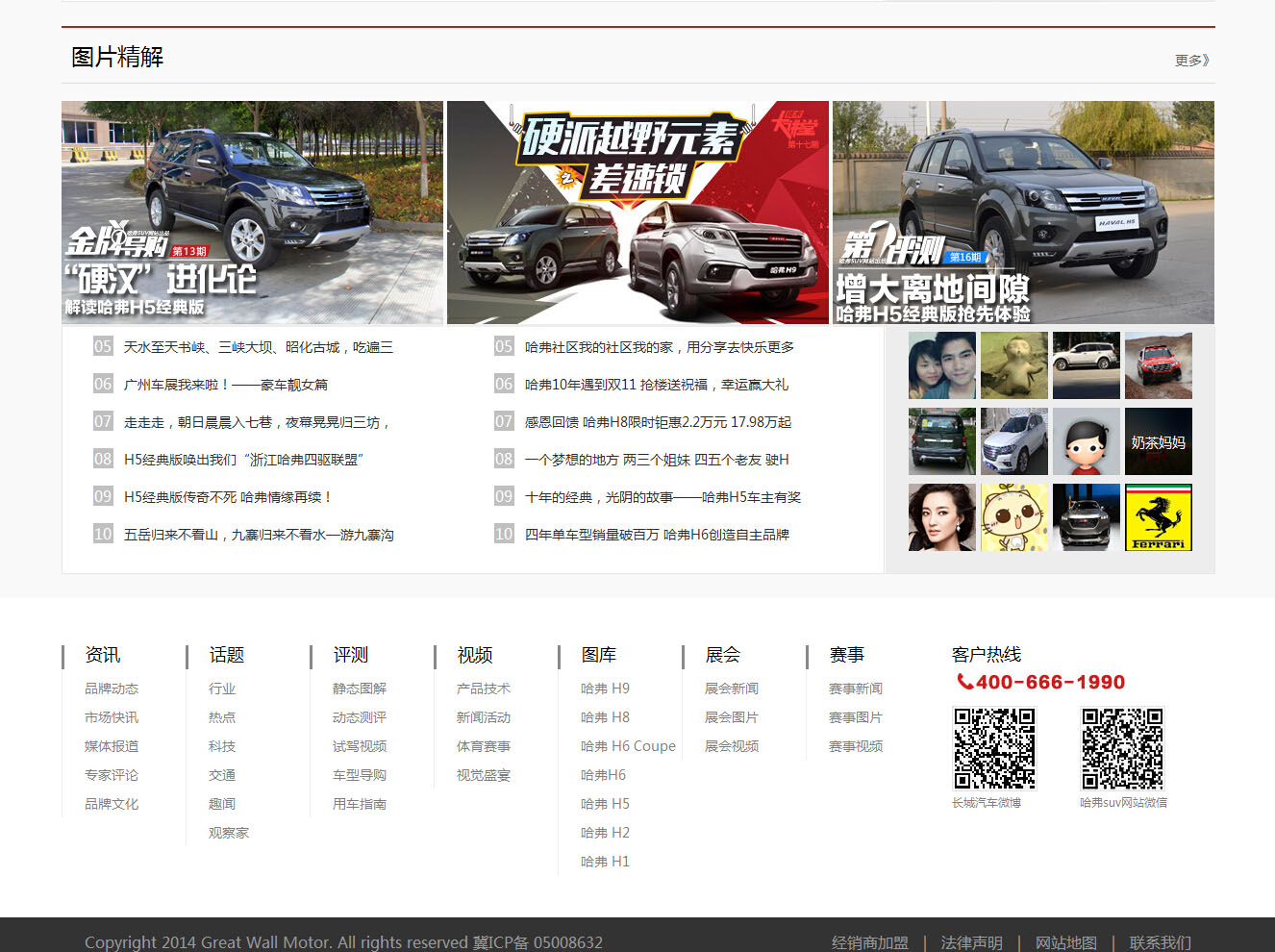Open article H5经典版传奇不死 哈弗情缘再续
Viewport: 1275px width, 952px height.
point(227,497)
